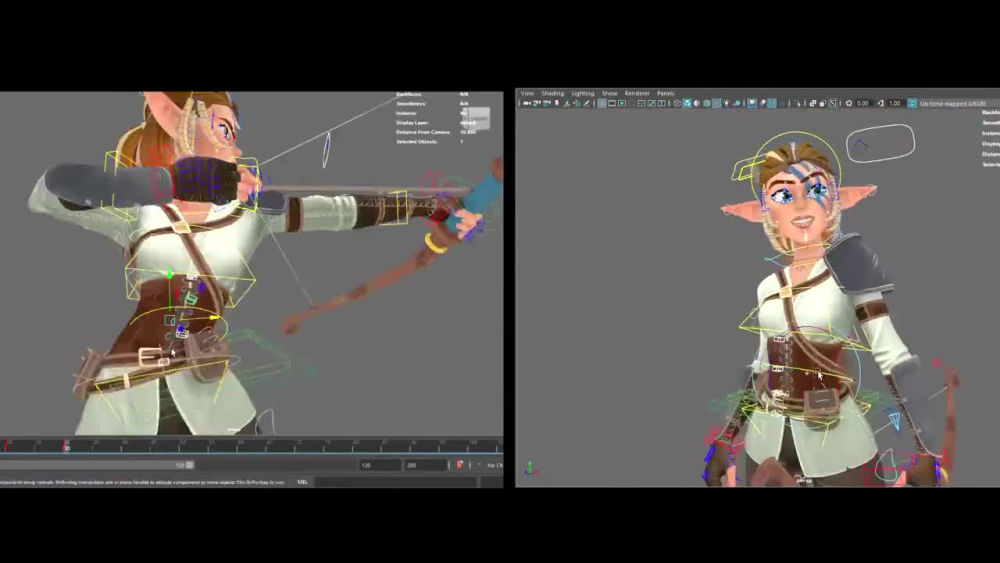Click the Exposure reset icon
Image resolution: width=1000 pixels, height=563 pixels.
point(849,103)
